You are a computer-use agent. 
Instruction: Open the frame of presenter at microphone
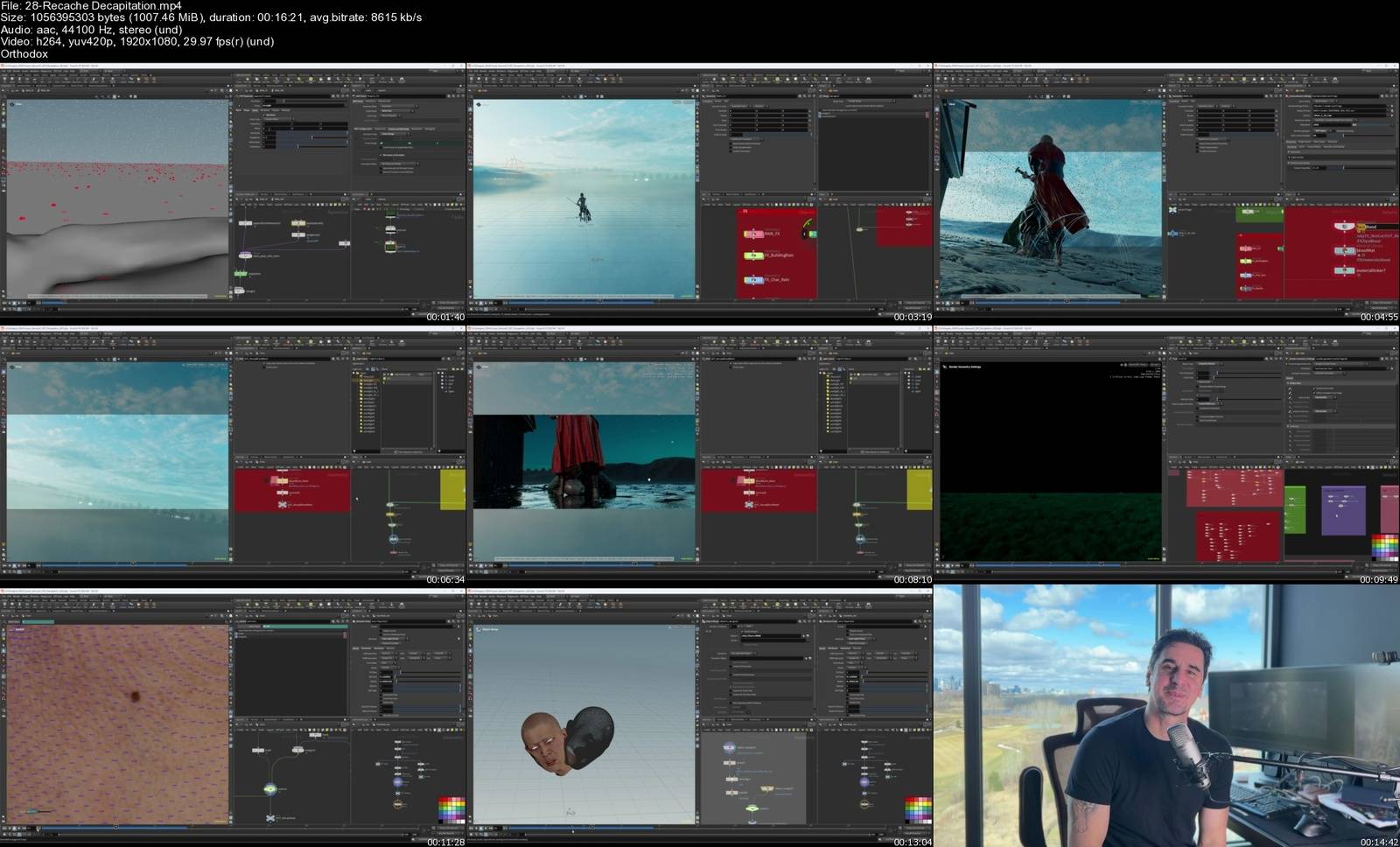click(x=1166, y=717)
